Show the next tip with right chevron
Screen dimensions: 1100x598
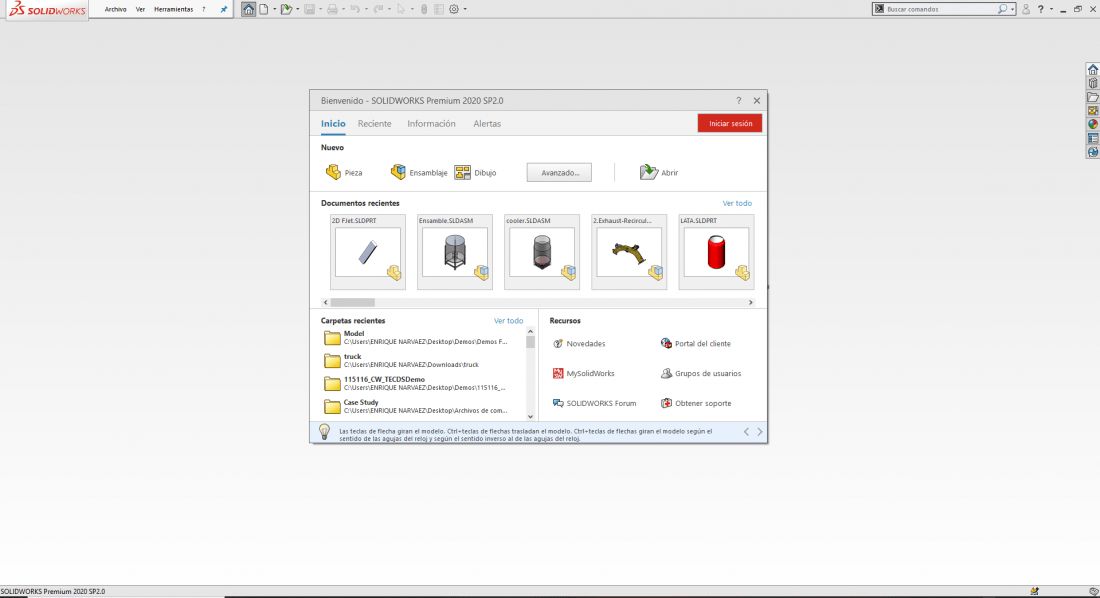tap(760, 432)
